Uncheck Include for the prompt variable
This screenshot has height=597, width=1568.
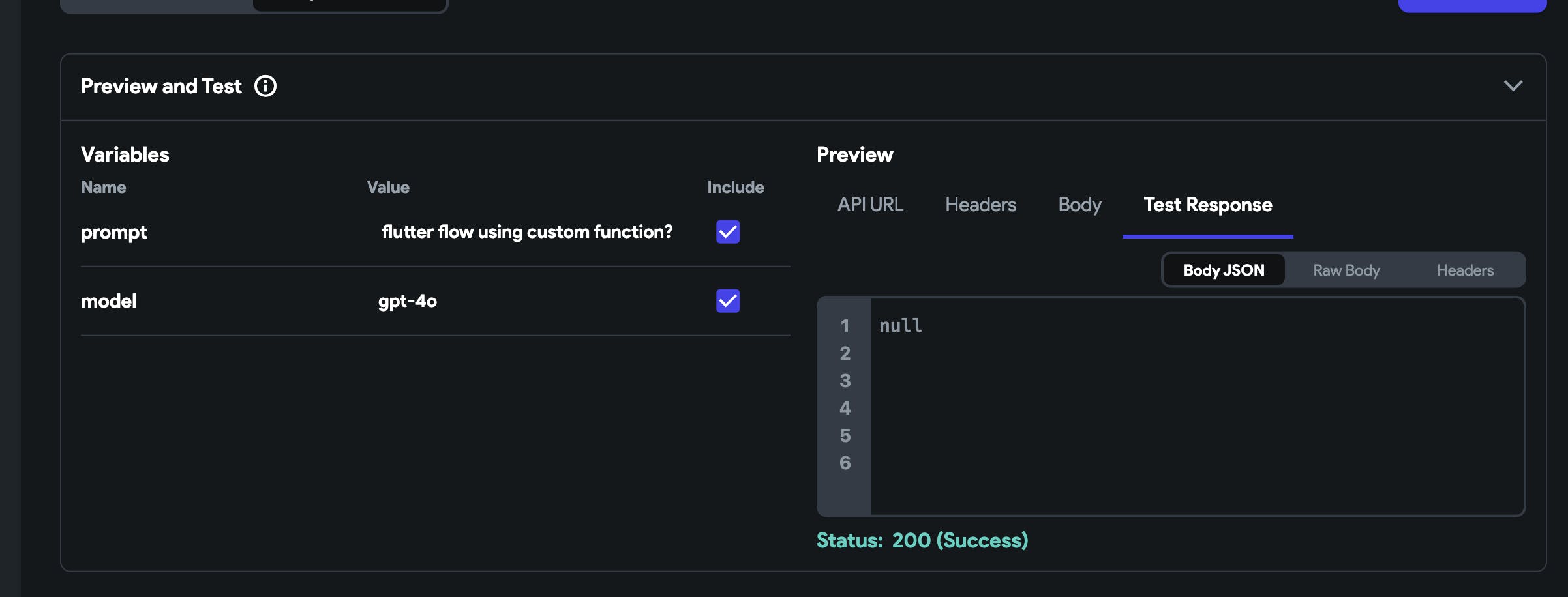tap(728, 232)
